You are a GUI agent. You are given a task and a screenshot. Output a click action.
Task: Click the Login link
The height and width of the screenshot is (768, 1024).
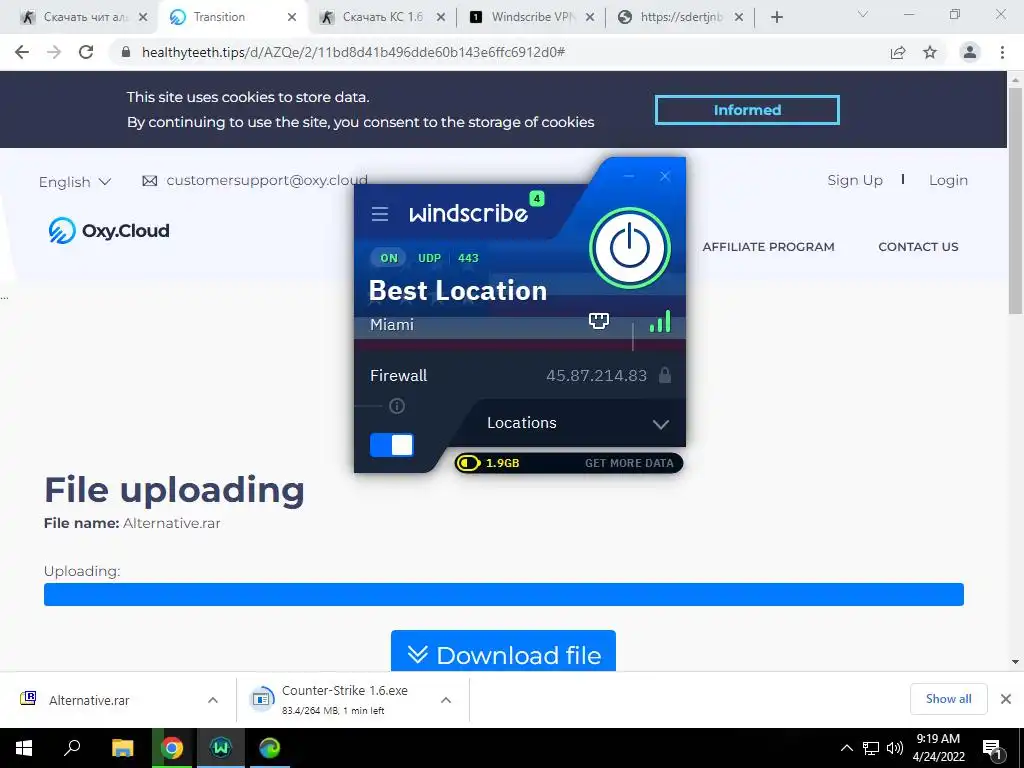pyautogui.click(x=948, y=180)
